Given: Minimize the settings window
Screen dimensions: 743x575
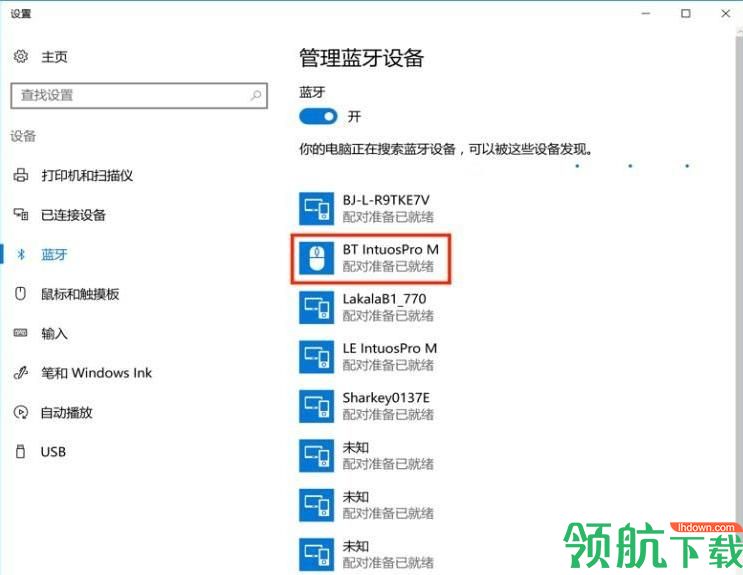Looking at the screenshot, I should coord(646,13).
